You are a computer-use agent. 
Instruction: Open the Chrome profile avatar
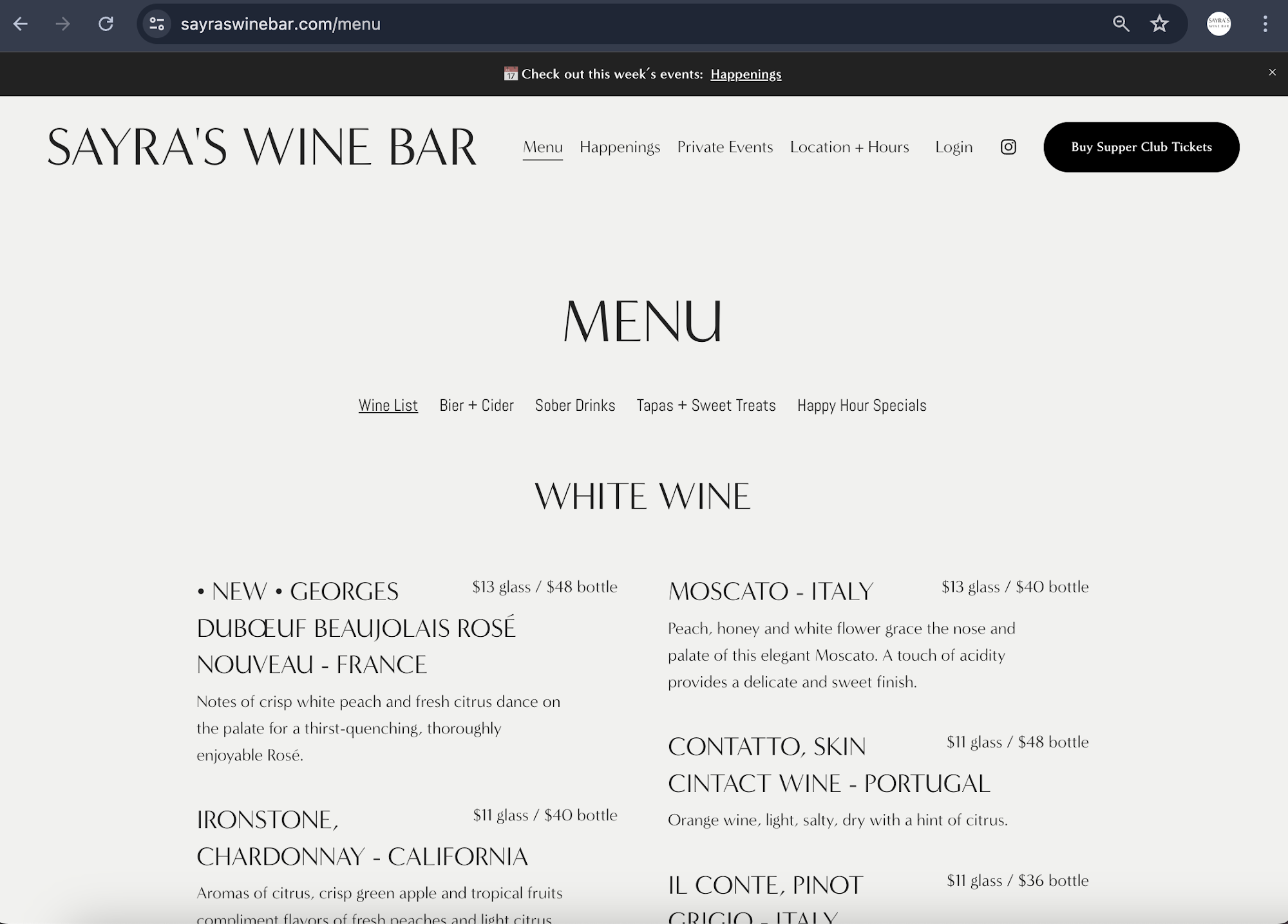pos(1218,24)
